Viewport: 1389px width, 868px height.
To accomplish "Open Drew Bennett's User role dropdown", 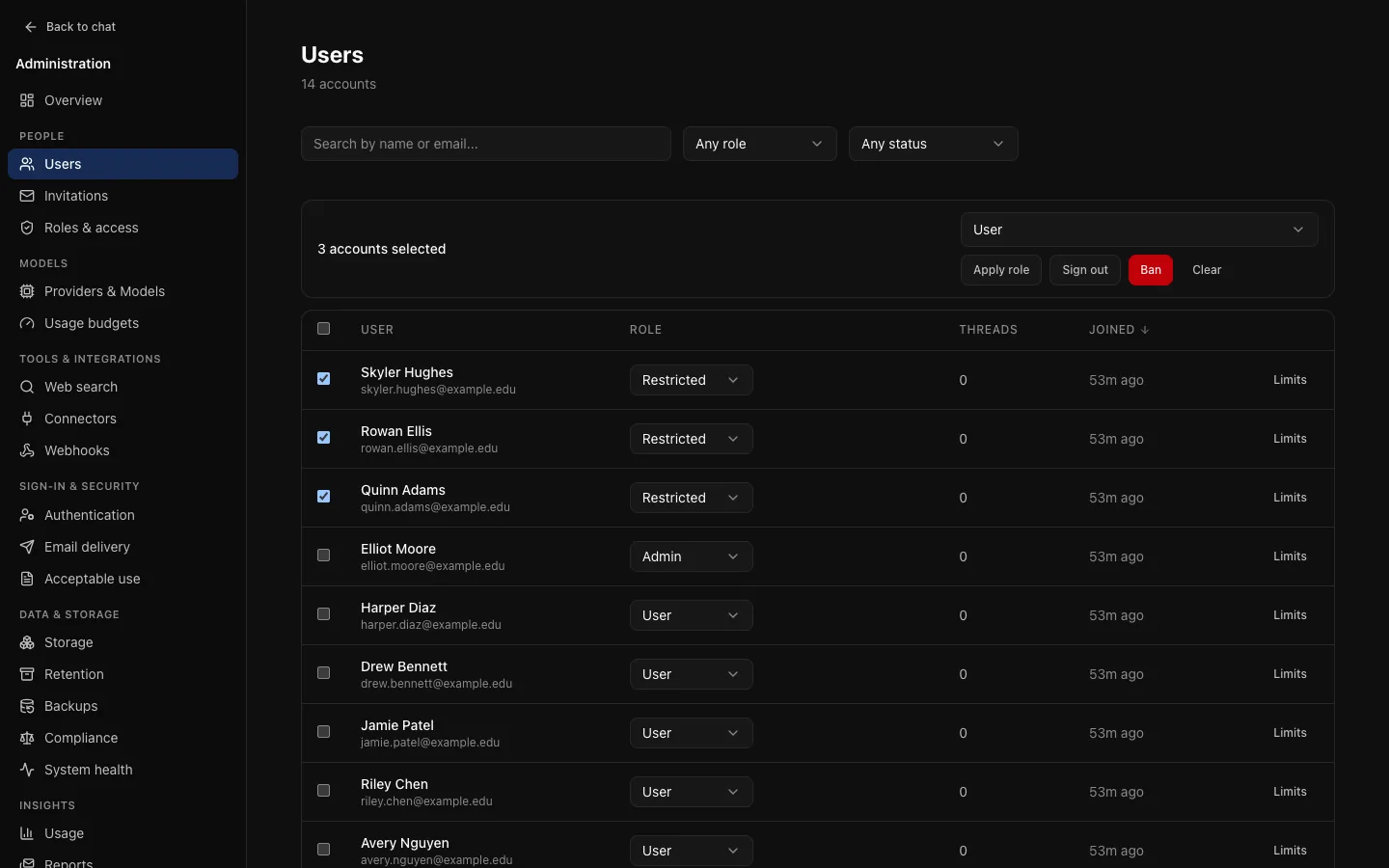I will click(x=692, y=674).
